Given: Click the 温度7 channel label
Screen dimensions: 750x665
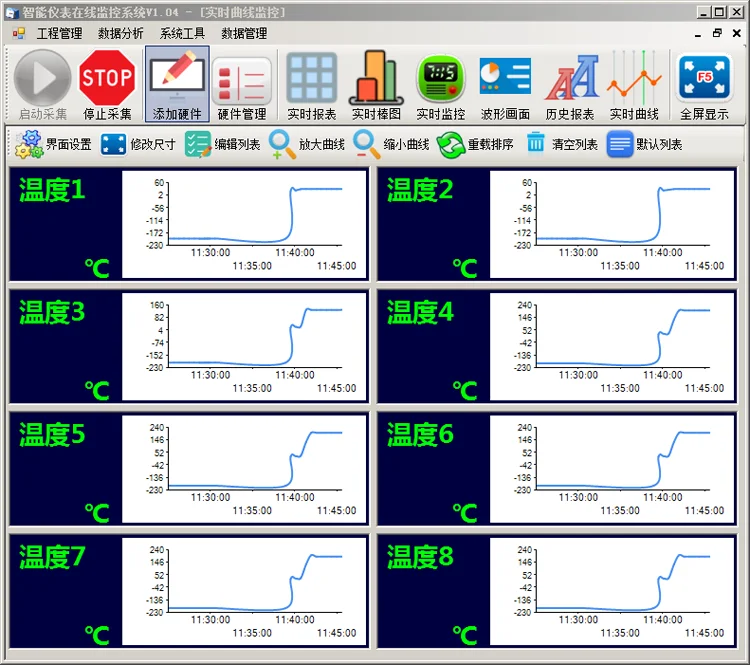Looking at the screenshot, I should pos(52,557).
